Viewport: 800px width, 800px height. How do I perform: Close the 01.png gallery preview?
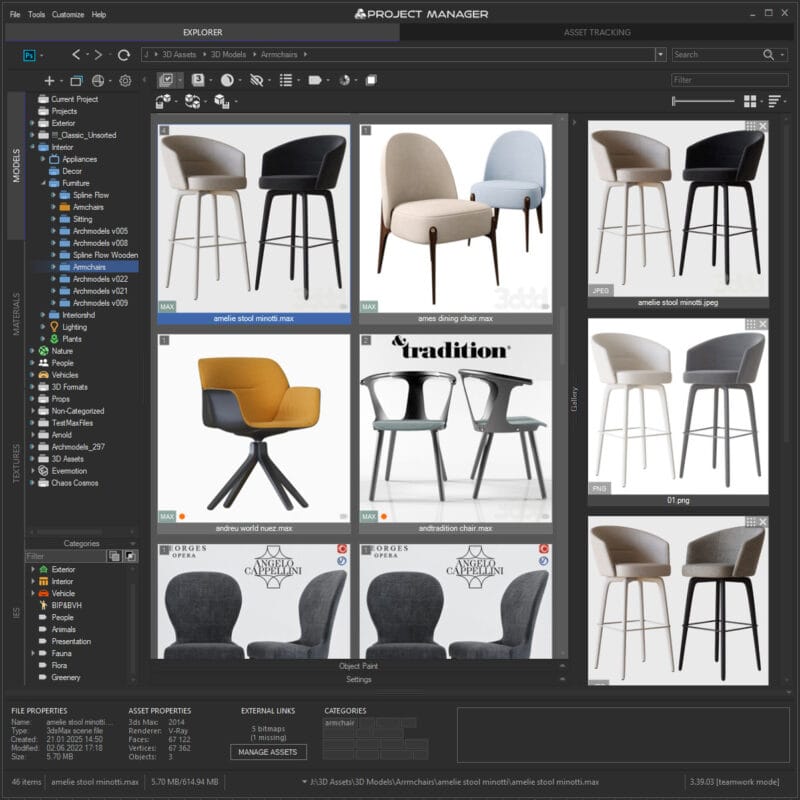(x=763, y=325)
